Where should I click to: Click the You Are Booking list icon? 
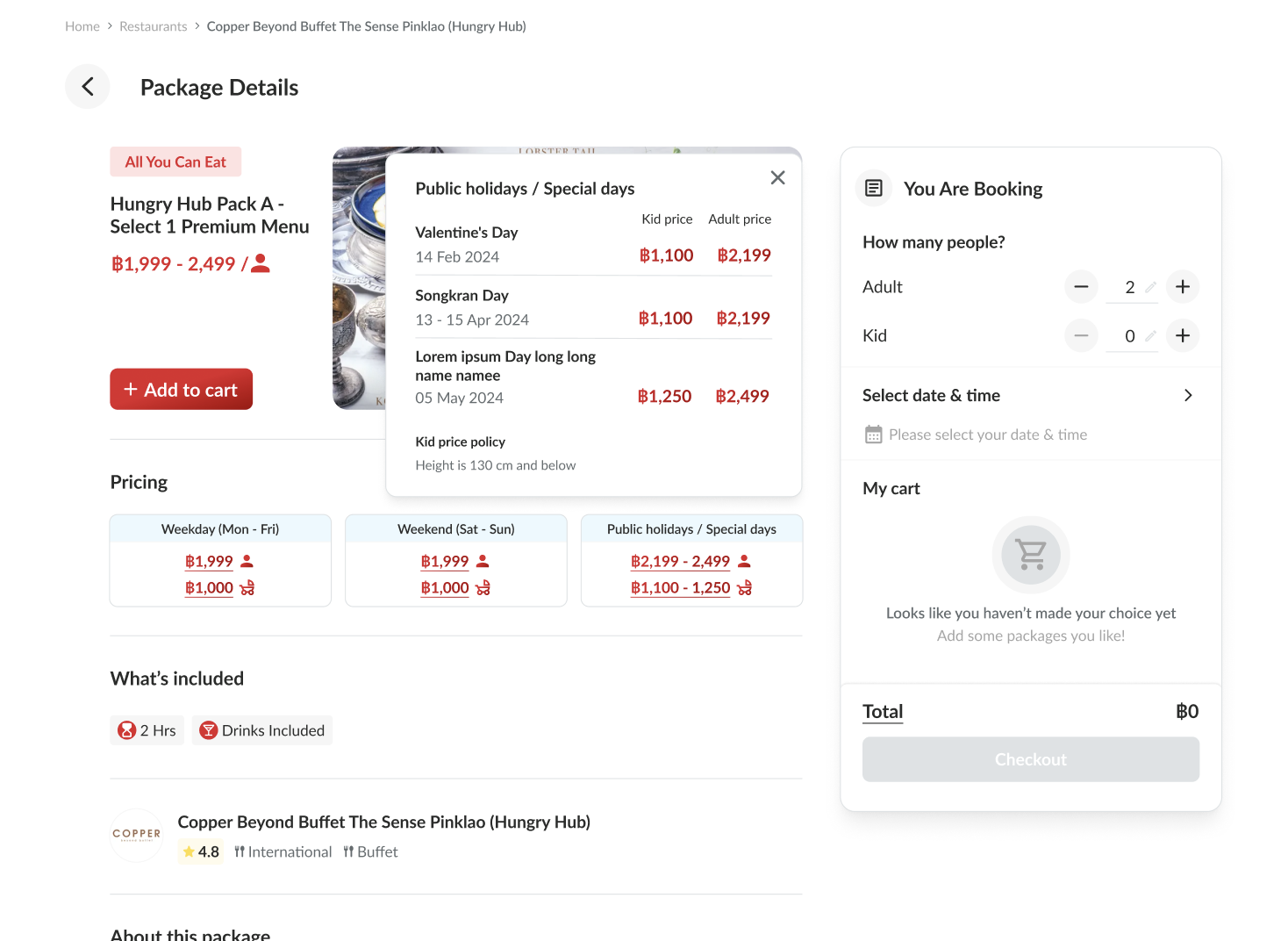click(874, 189)
